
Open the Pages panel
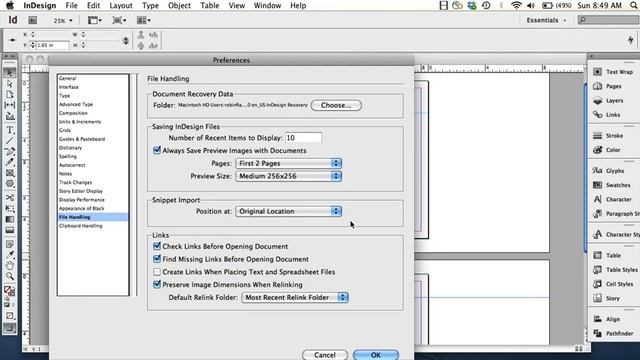pyautogui.click(x=608, y=86)
